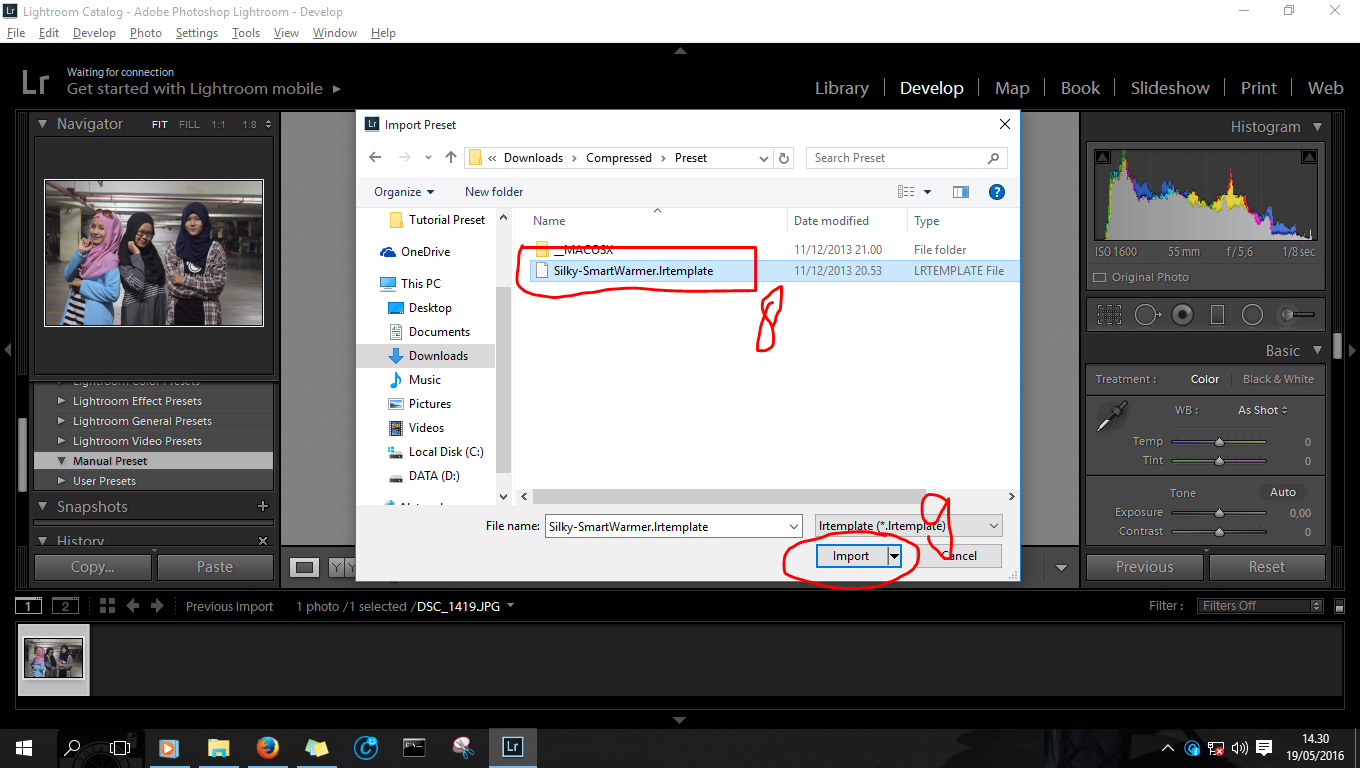Refresh the dialog folder location
Image resolution: width=1360 pixels, height=768 pixels.
tap(785, 158)
